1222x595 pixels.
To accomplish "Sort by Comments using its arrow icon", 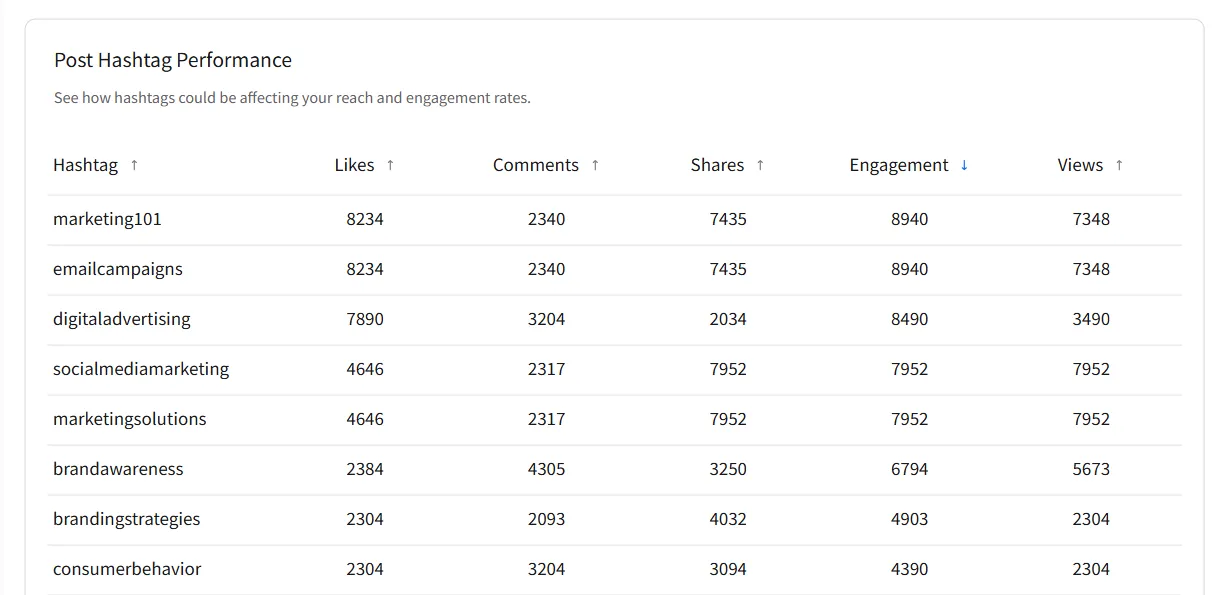I will coord(595,165).
